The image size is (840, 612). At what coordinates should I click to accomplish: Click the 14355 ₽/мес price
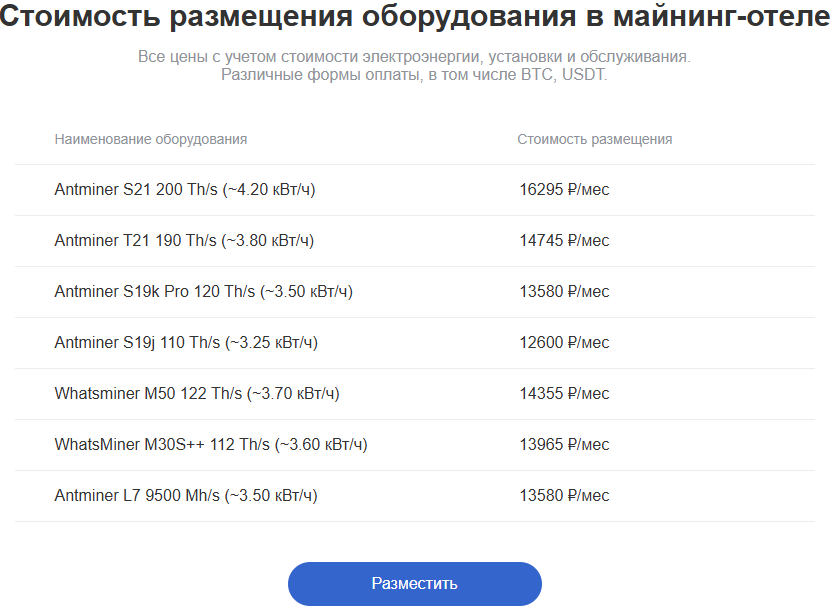click(x=564, y=393)
